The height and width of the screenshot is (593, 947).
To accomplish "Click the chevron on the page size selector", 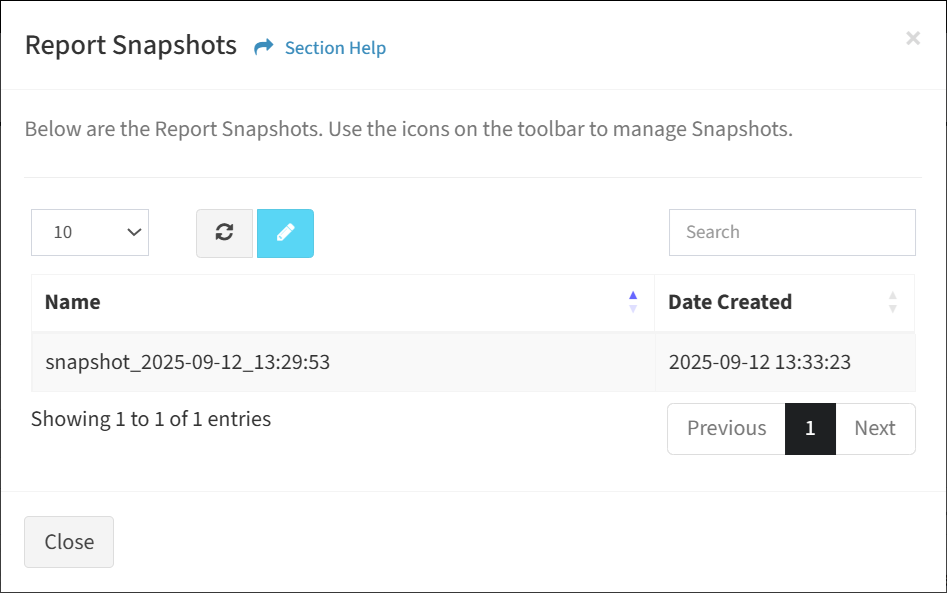I will (134, 232).
